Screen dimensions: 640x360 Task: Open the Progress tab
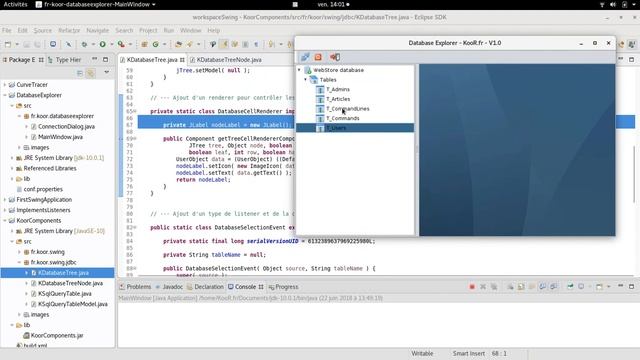coord(284,287)
